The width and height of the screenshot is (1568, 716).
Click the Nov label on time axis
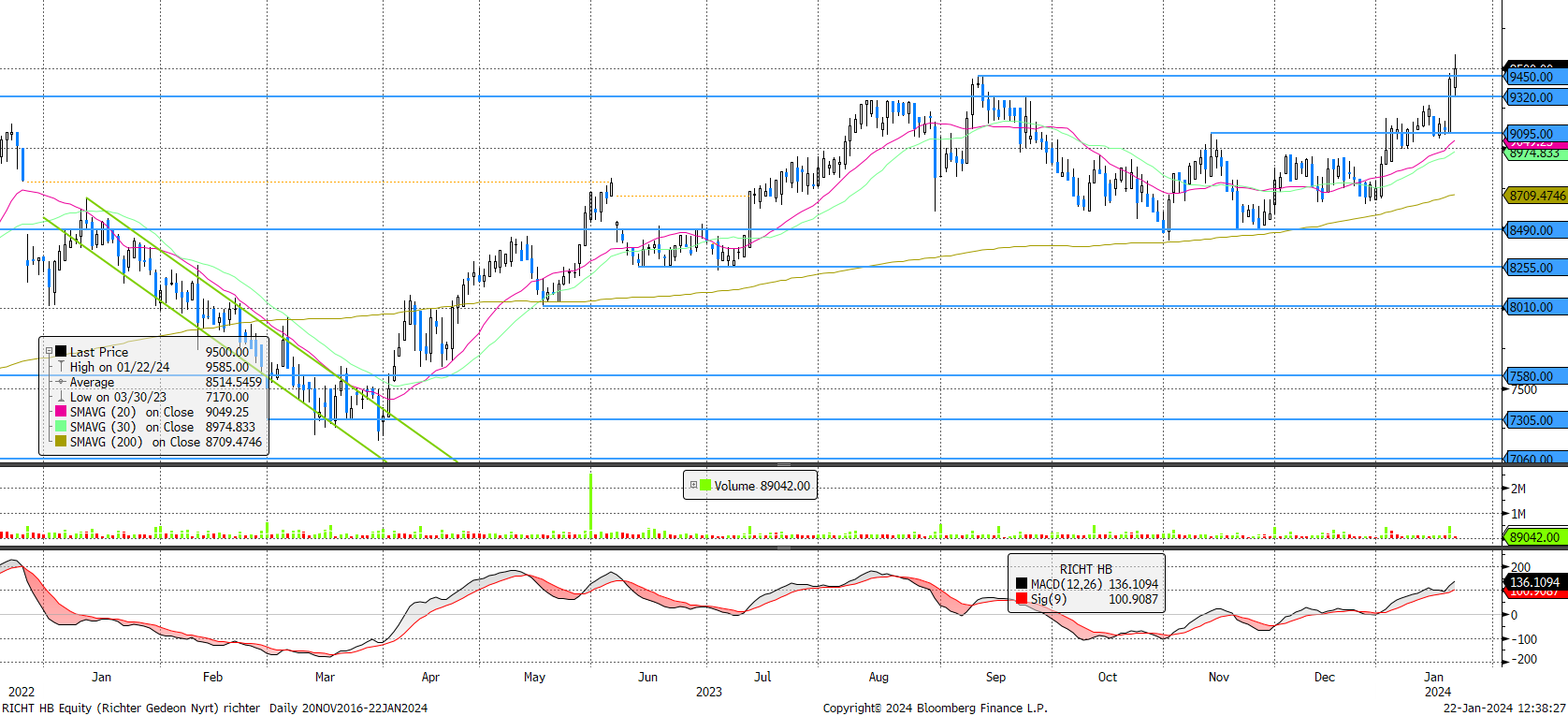[1218, 677]
